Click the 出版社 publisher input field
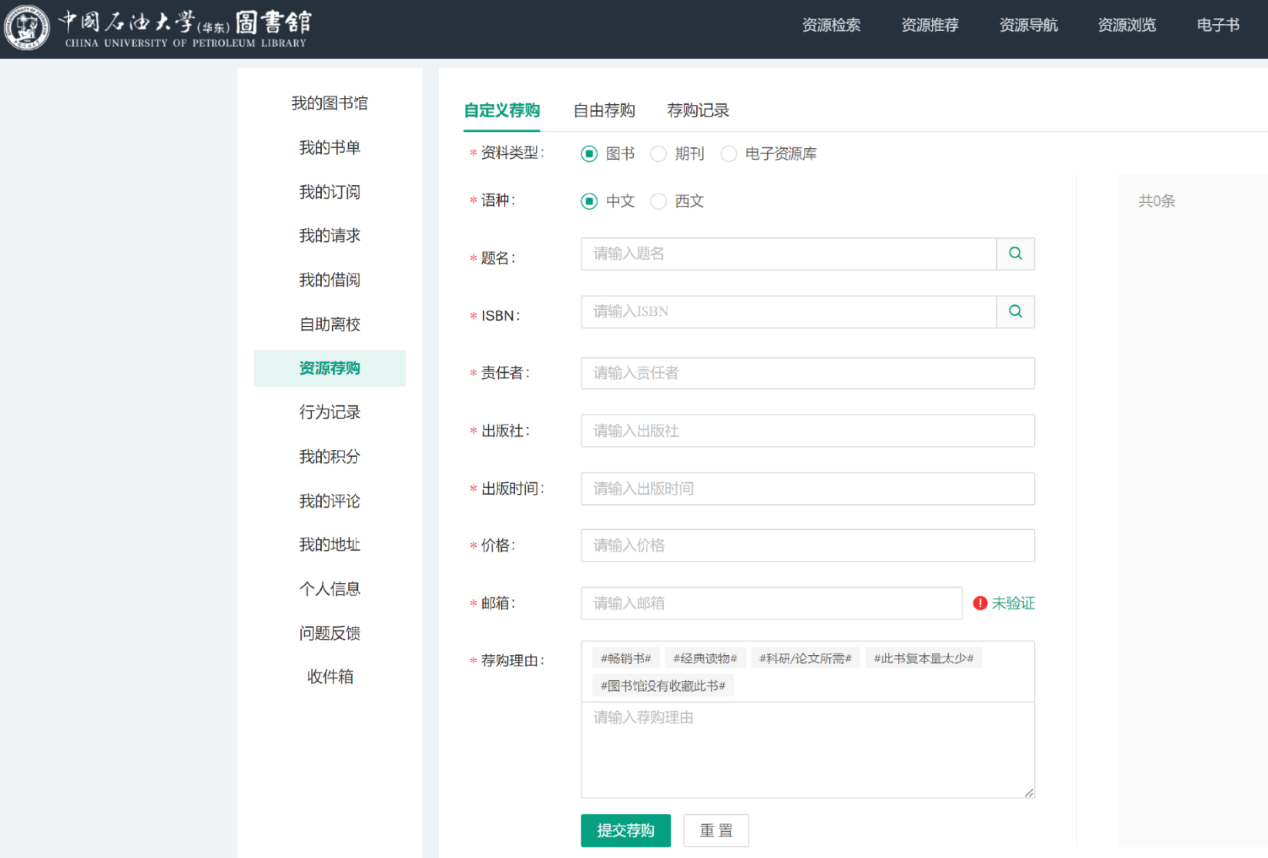 (807, 431)
